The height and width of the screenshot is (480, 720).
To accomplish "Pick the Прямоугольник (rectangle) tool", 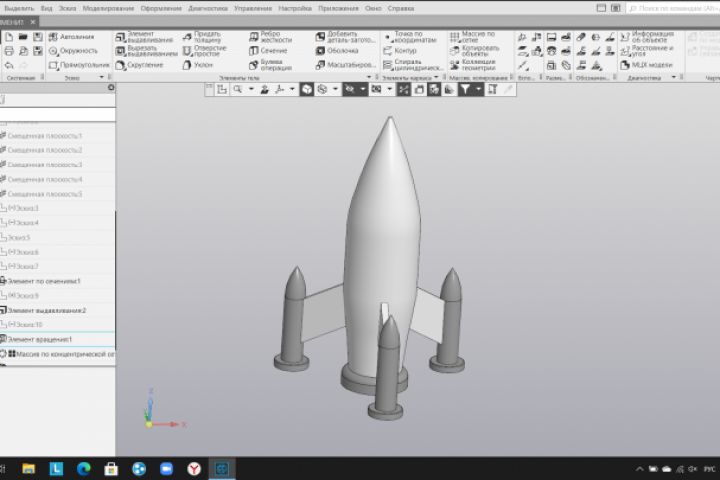I will coord(79,65).
